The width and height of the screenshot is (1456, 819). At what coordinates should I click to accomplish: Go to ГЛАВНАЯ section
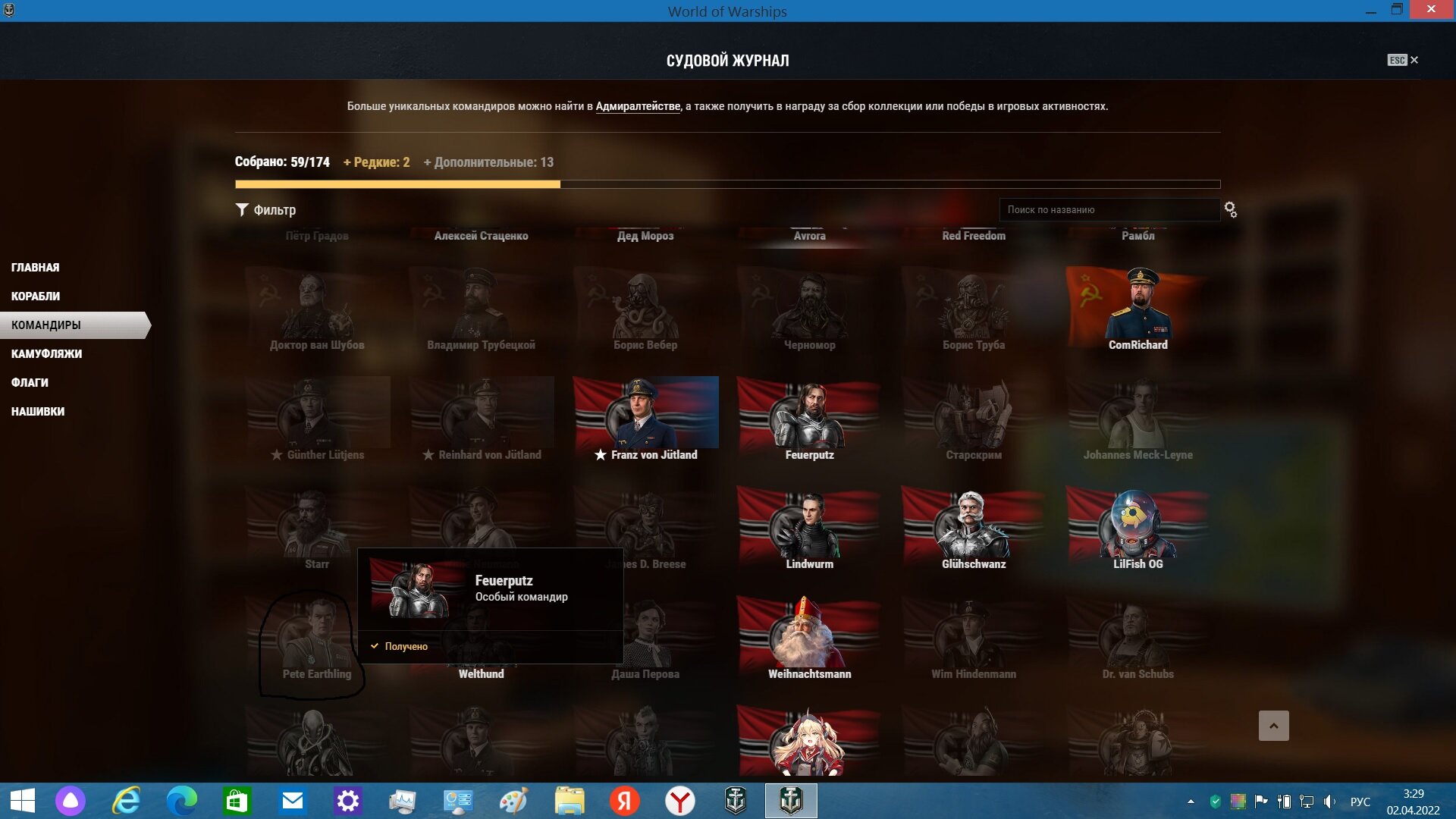pos(35,267)
